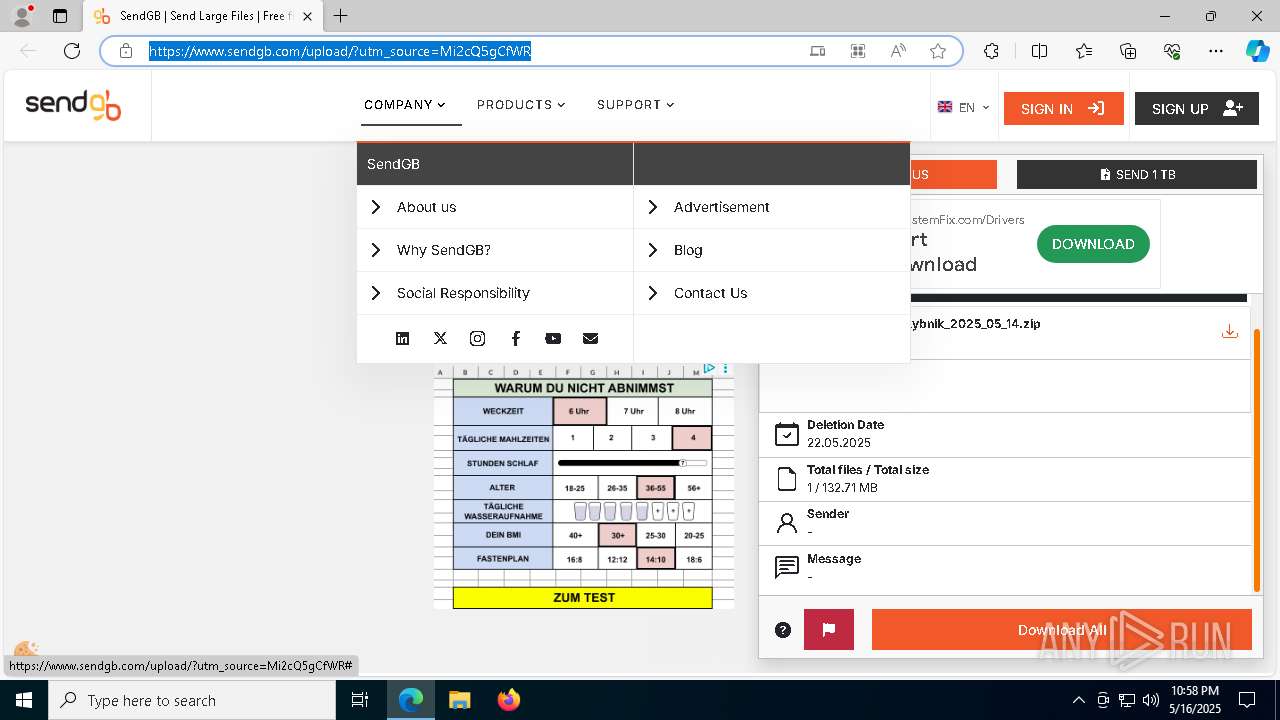The height and width of the screenshot is (720, 1280).
Task: Click the SEND 1 TB button
Action: (1137, 174)
